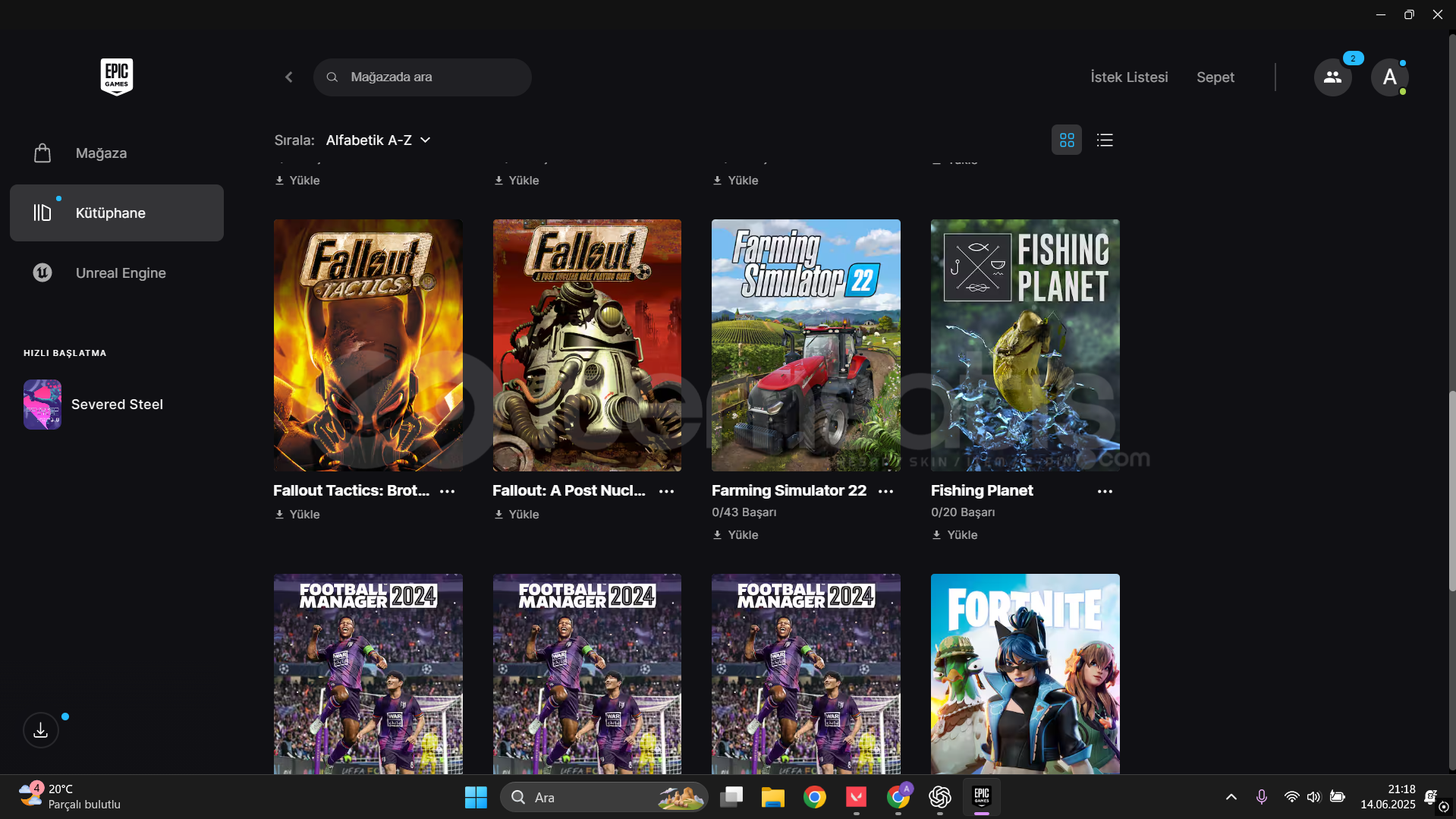Open İstek Listesi wishlist
The width and height of the screenshot is (1456, 819).
1129,77
